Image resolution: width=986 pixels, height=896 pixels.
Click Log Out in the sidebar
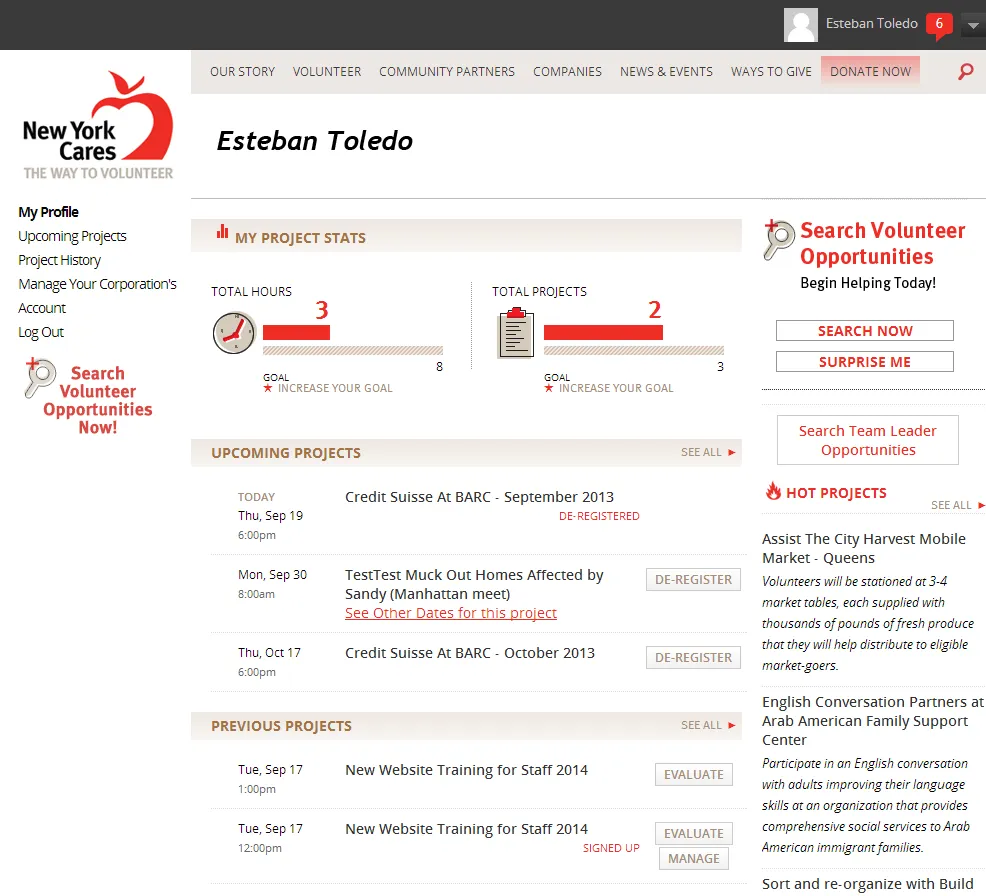click(41, 332)
